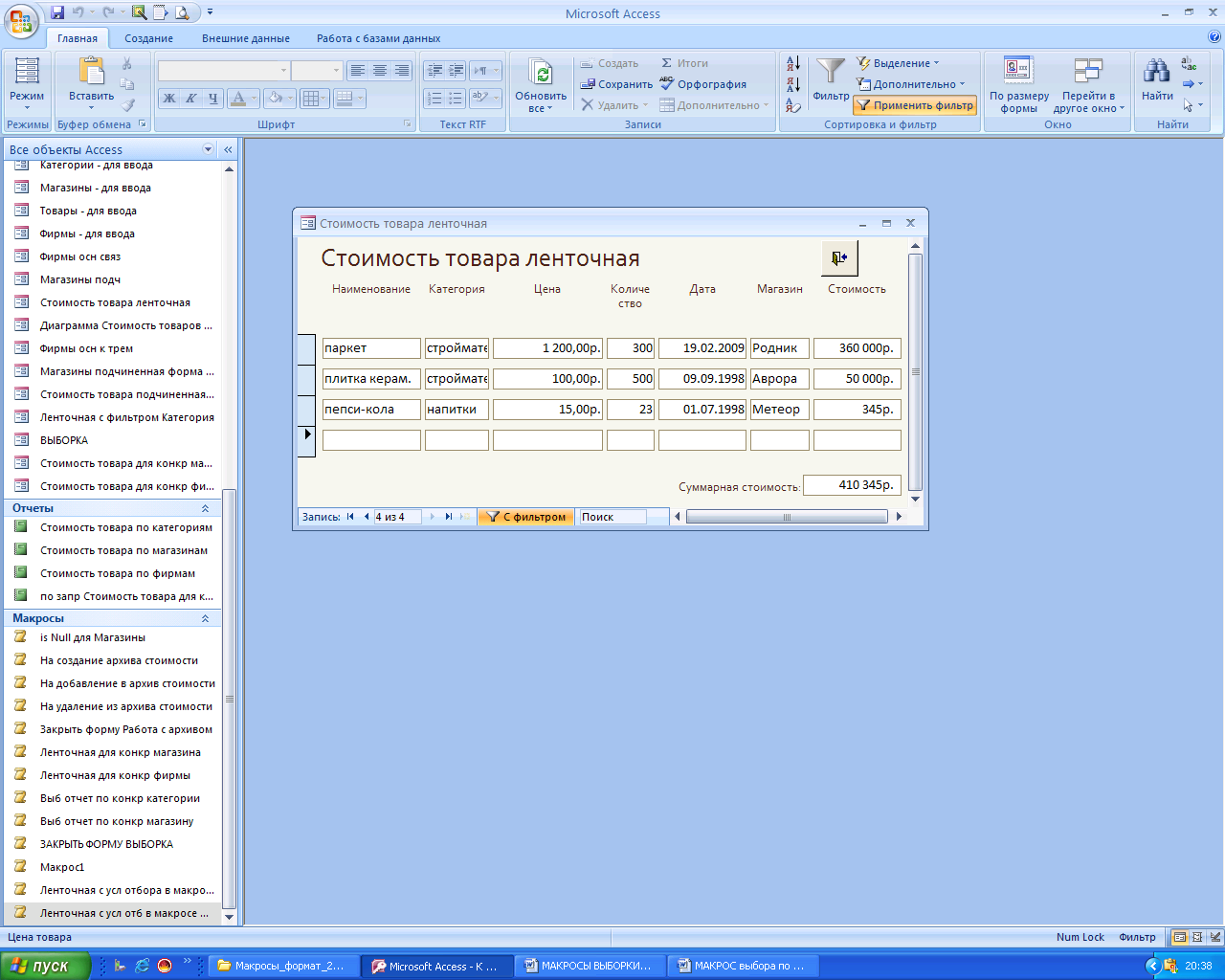Open Дополнительно filter options dropdown
1225x980 pixels.
point(911,84)
